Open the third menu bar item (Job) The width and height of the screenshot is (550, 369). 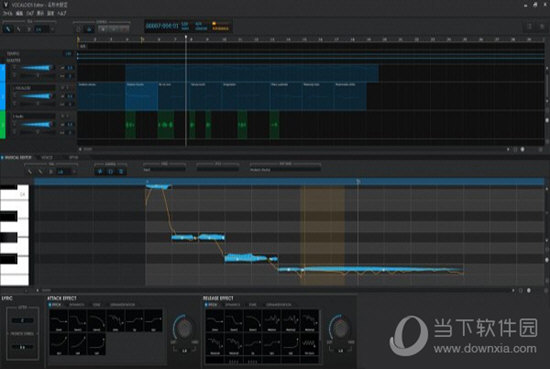(x=30, y=13)
